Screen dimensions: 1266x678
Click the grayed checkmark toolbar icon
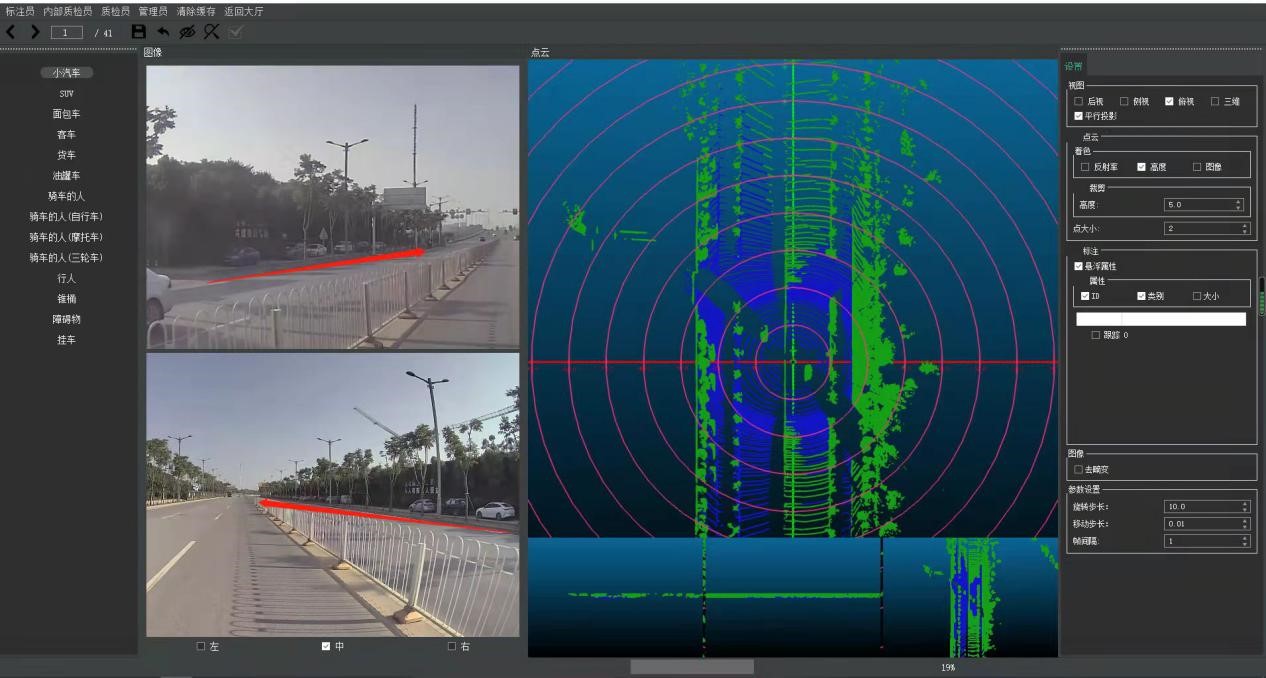pos(235,32)
